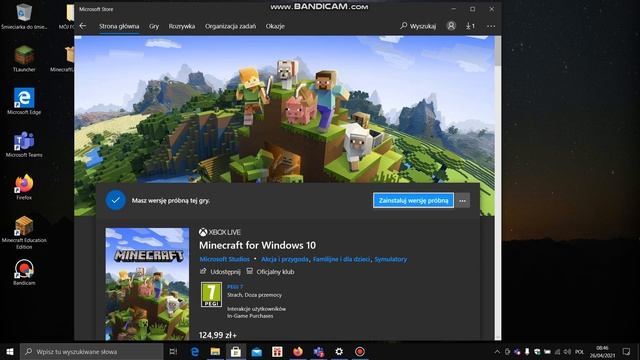Viewport: 640px width, 360px height.
Task: Click POL language indicator in tray
Action: point(580,351)
